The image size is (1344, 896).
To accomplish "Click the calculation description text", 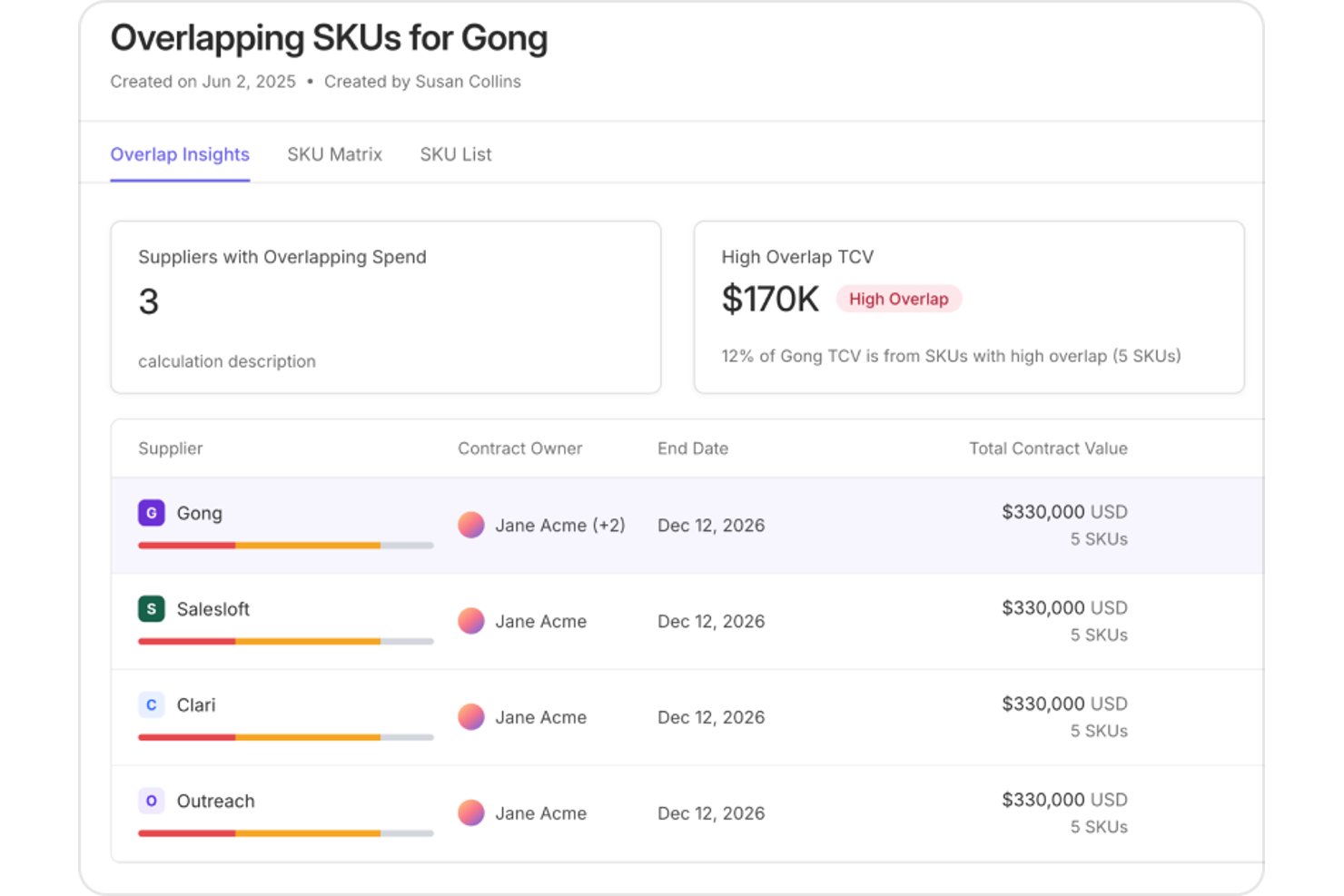I will [227, 361].
